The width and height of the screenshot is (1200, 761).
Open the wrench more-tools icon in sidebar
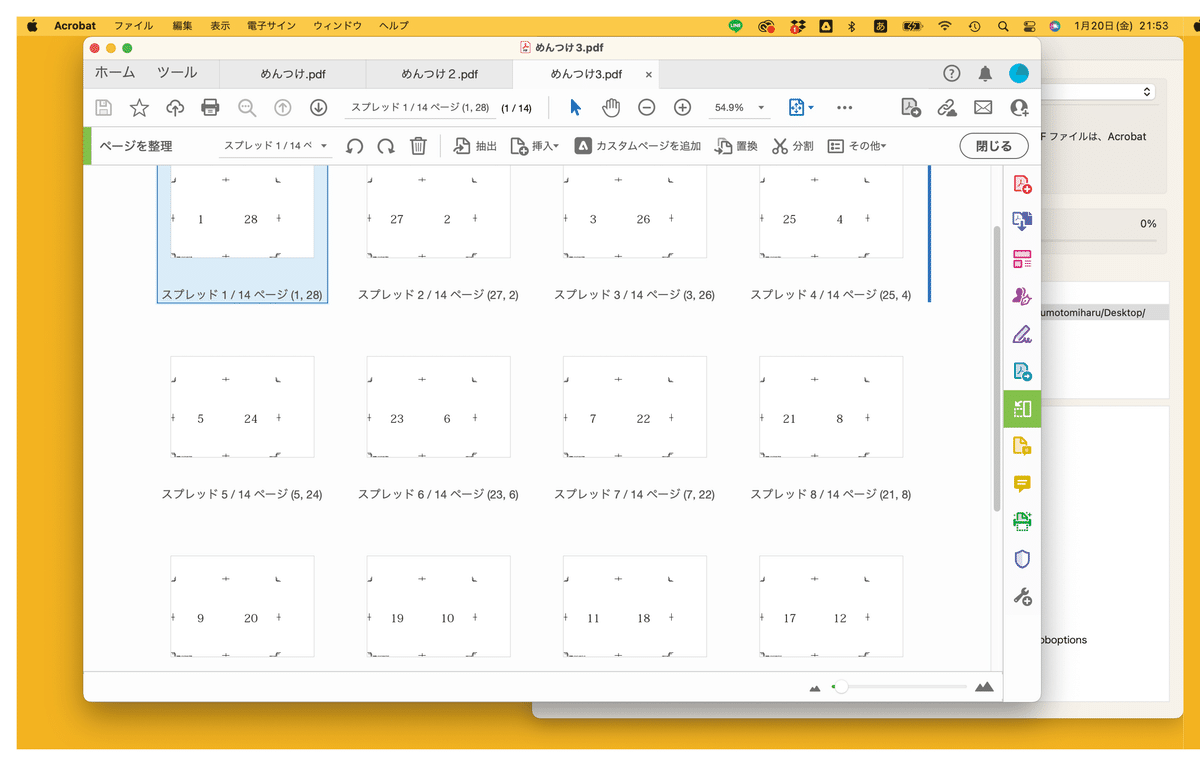pos(1022,597)
